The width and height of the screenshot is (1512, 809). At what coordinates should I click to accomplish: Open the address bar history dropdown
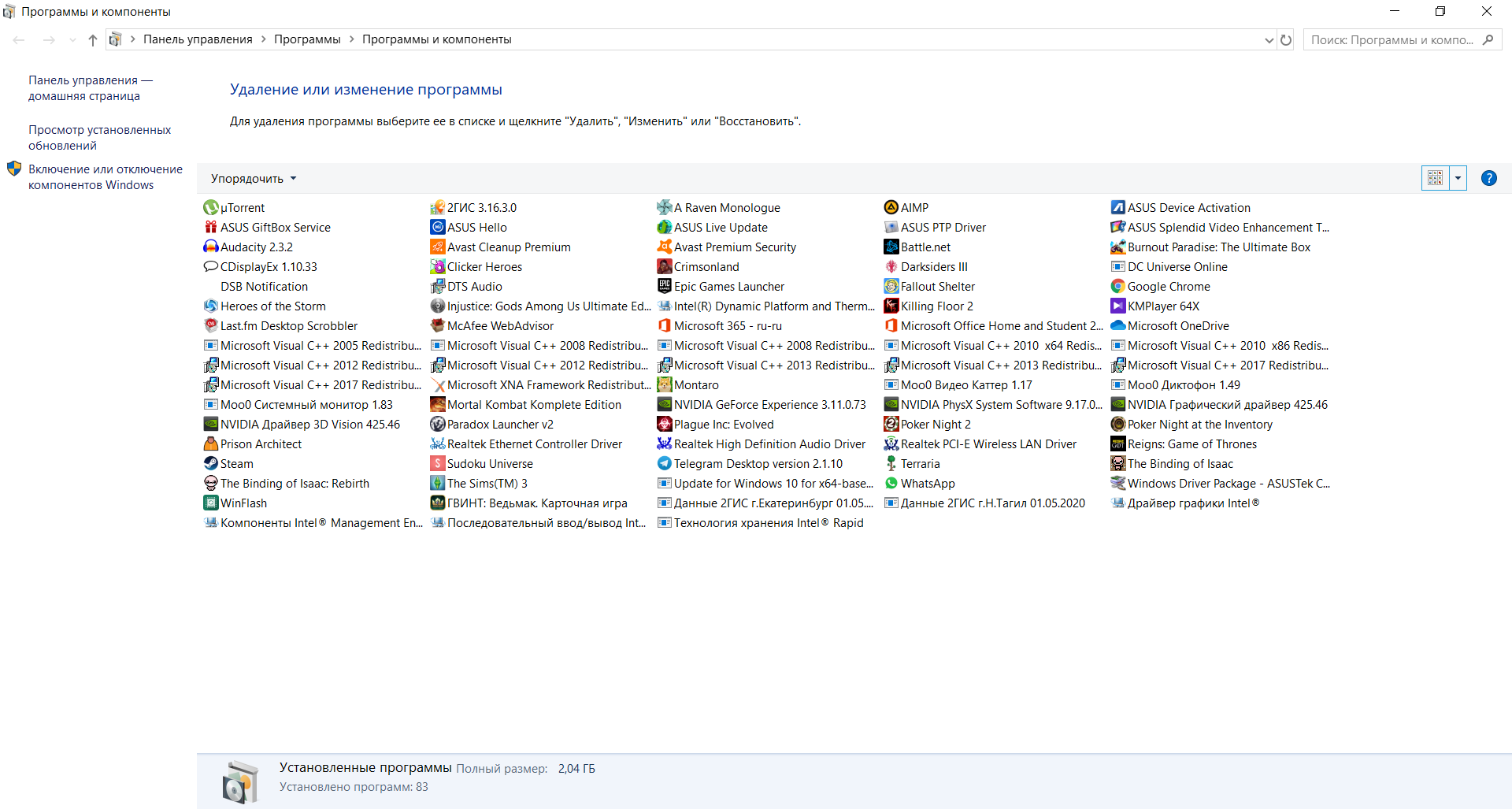point(1269,40)
